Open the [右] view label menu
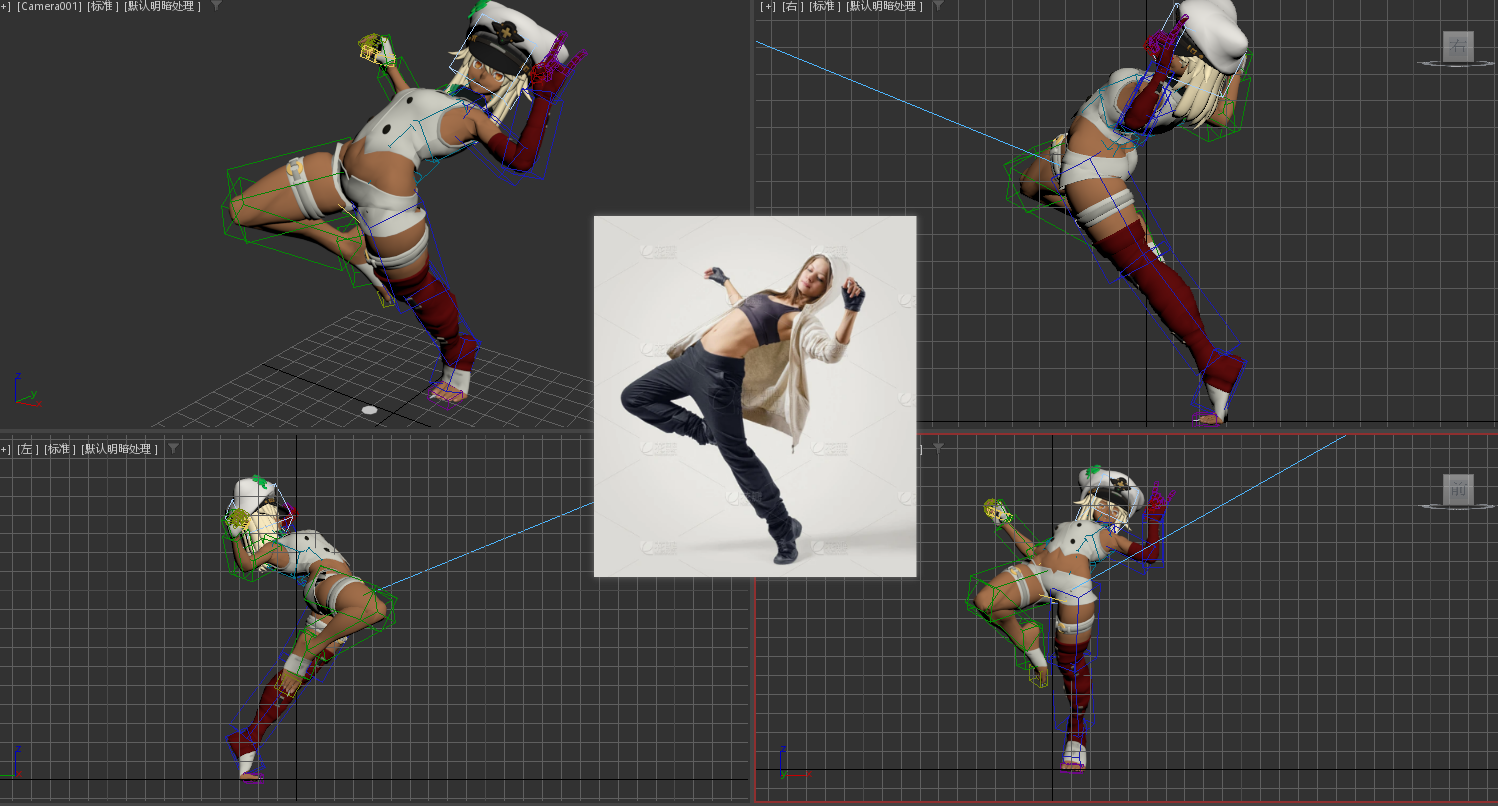Screen dimensions: 1498x806 point(792,6)
